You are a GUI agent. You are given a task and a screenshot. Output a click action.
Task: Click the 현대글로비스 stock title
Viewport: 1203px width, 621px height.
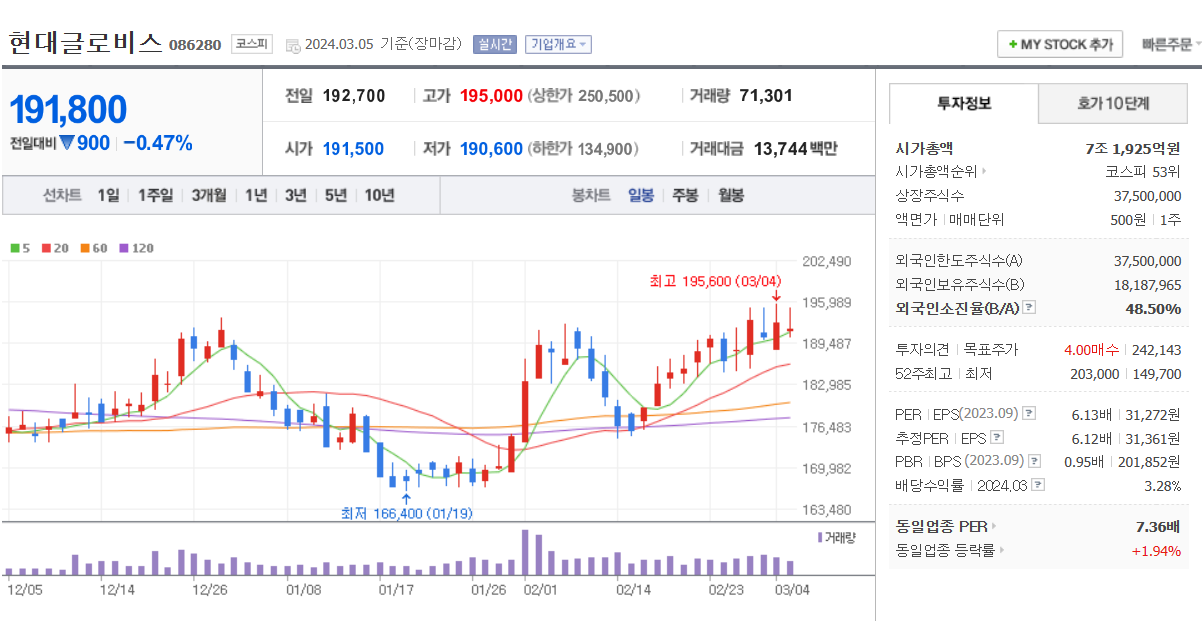tap(85, 43)
